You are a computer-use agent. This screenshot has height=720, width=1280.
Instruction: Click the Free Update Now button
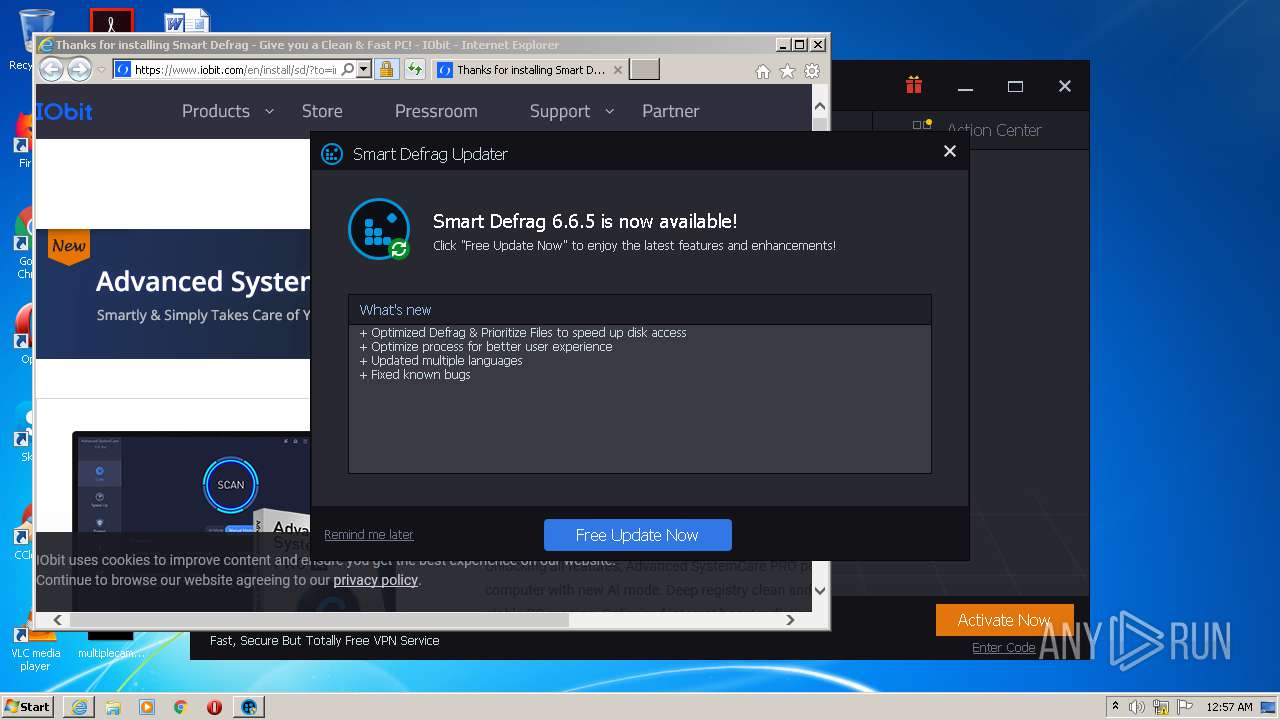click(x=637, y=535)
